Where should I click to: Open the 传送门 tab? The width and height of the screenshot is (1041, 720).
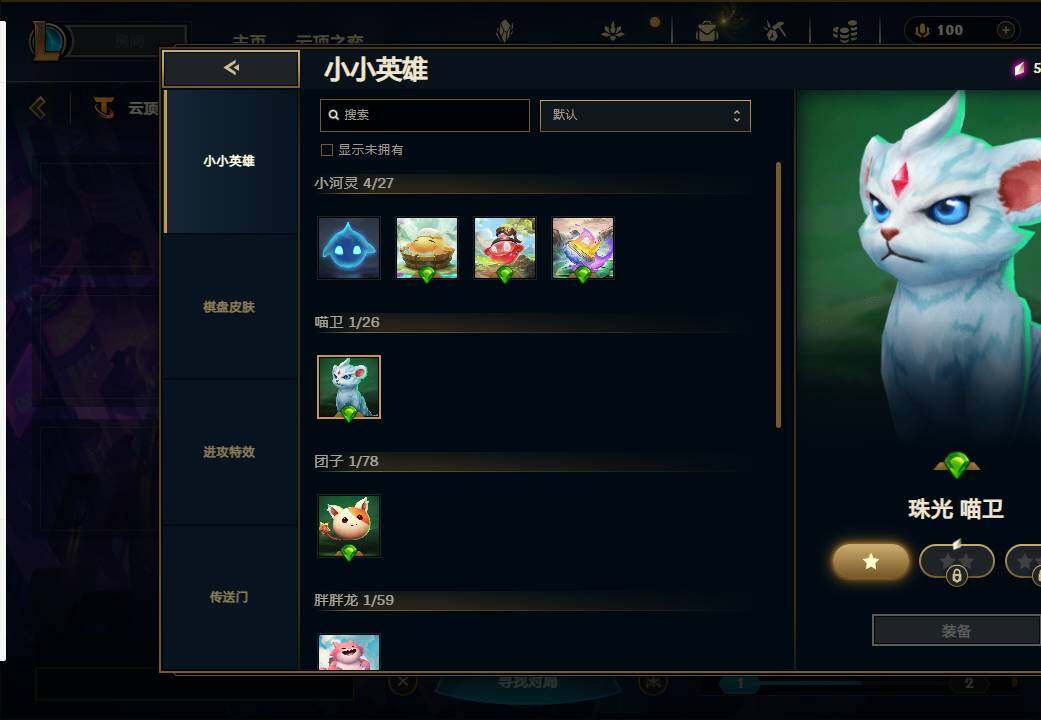[x=229, y=596]
